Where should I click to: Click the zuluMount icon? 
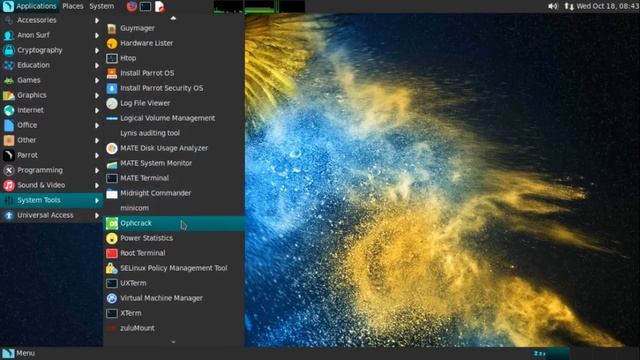(111, 328)
